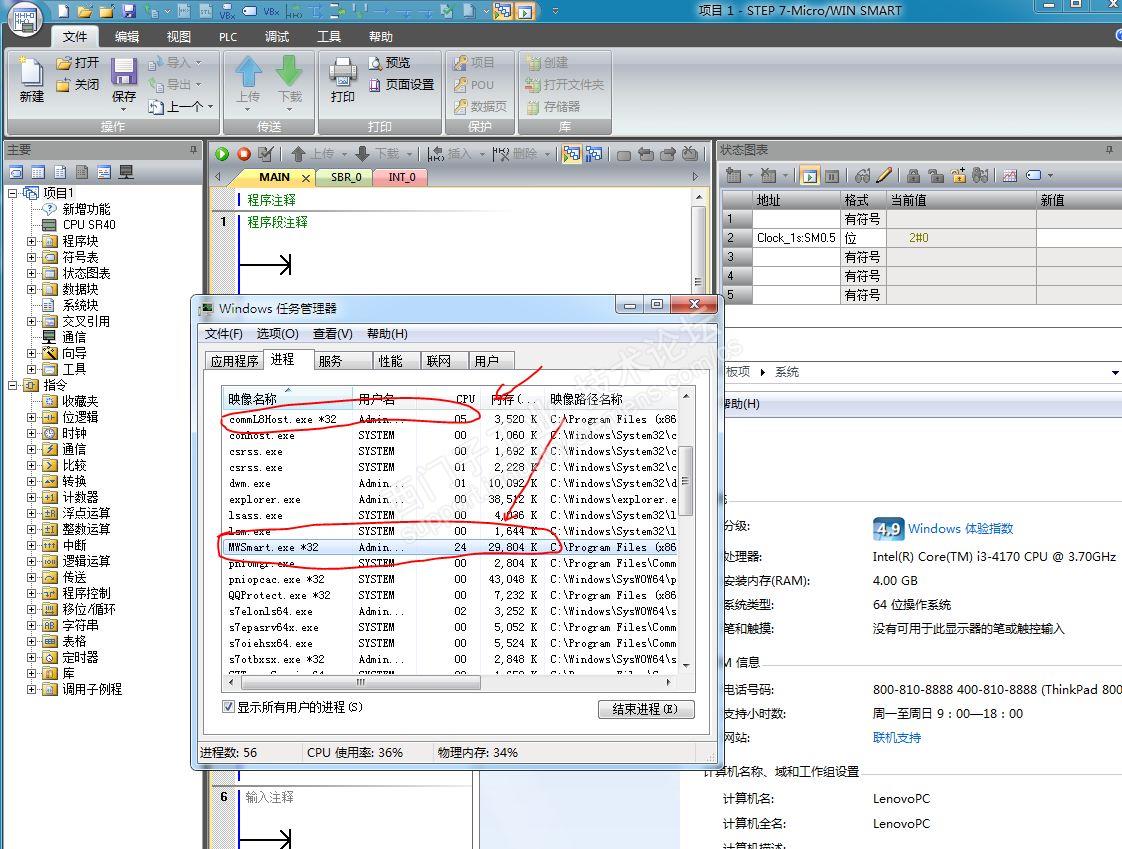Click the Save icon in ribbon
1122x849 pixels.
point(123,72)
